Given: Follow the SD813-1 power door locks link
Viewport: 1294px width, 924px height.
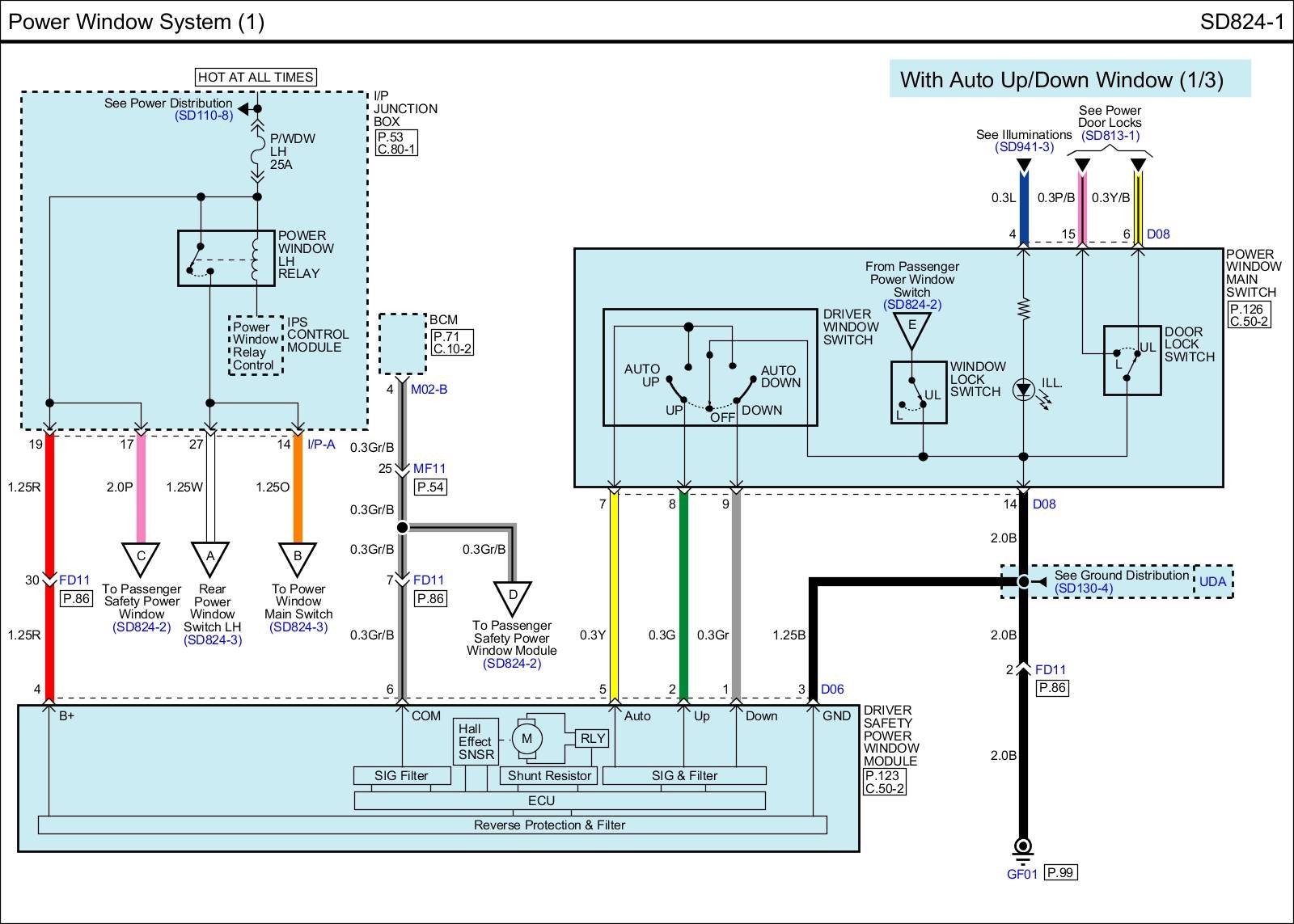Looking at the screenshot, I should tap(1110, 135).
